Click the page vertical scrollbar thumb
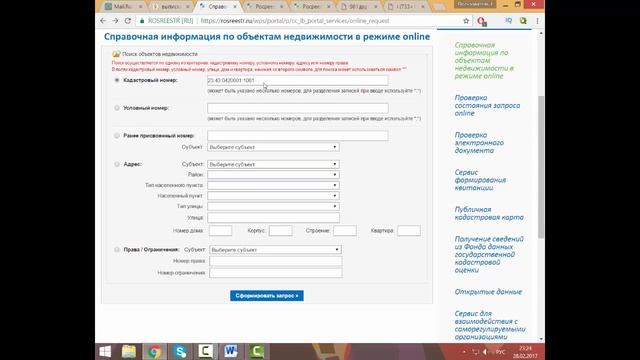The width and height of the screenshot is (640, 360). pos(541,167)
